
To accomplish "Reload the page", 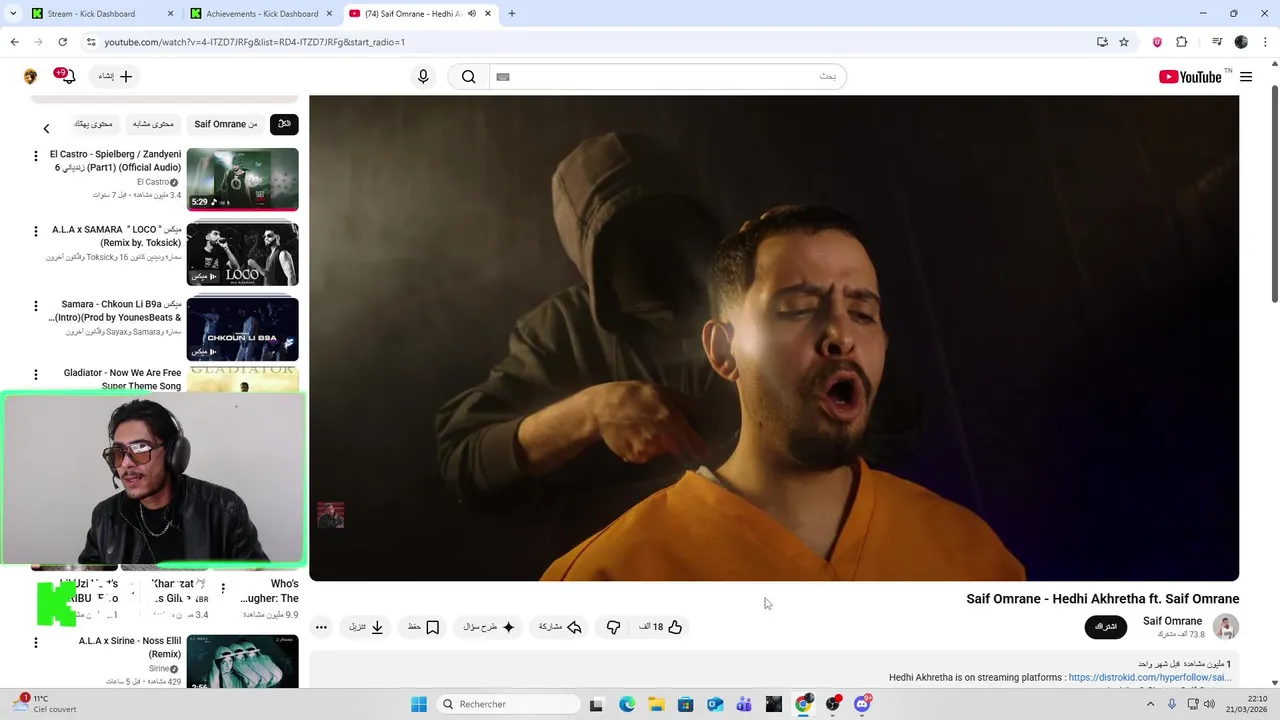I will tap(62, 42).
